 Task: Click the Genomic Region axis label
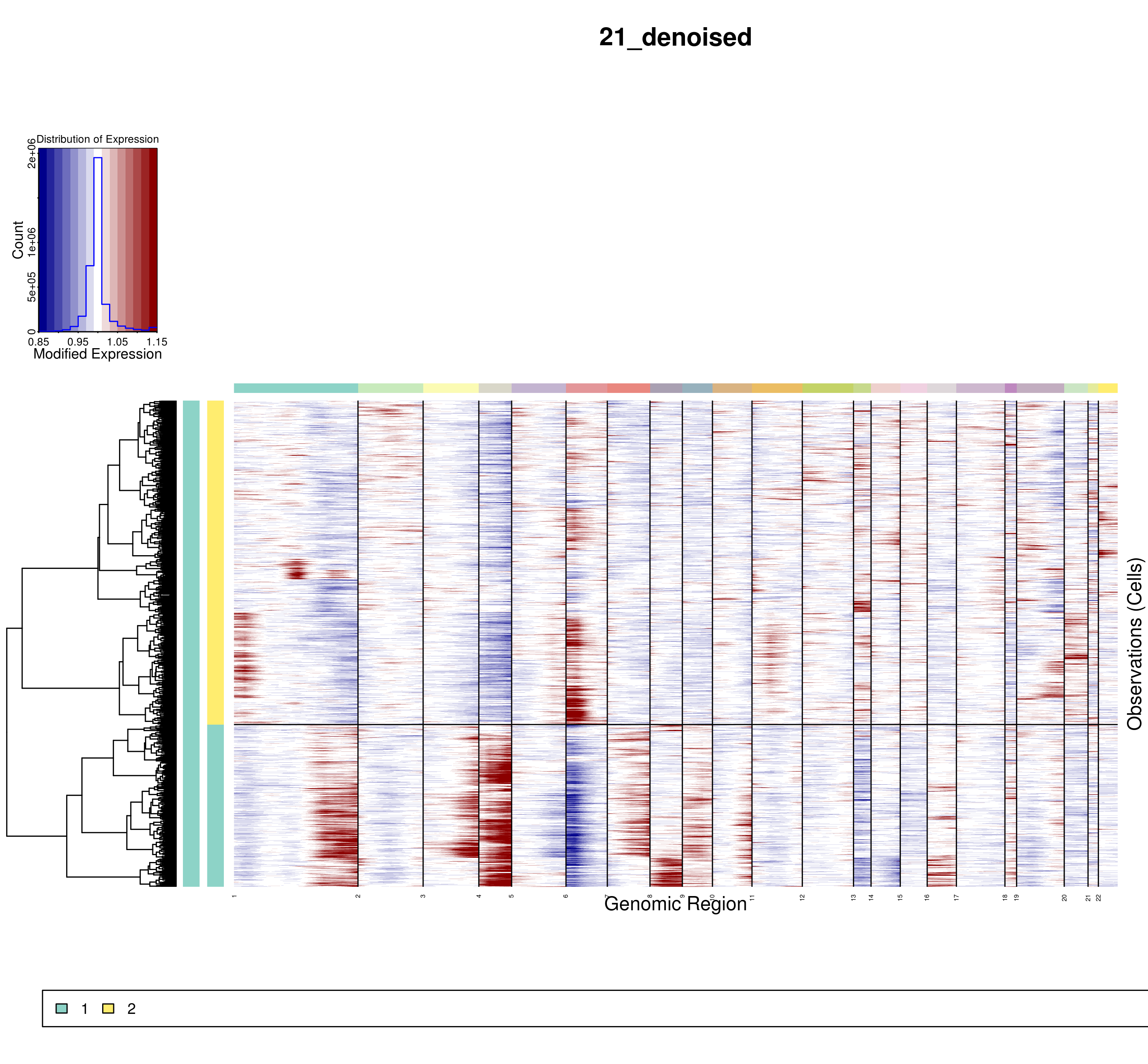tap(675, 904)
